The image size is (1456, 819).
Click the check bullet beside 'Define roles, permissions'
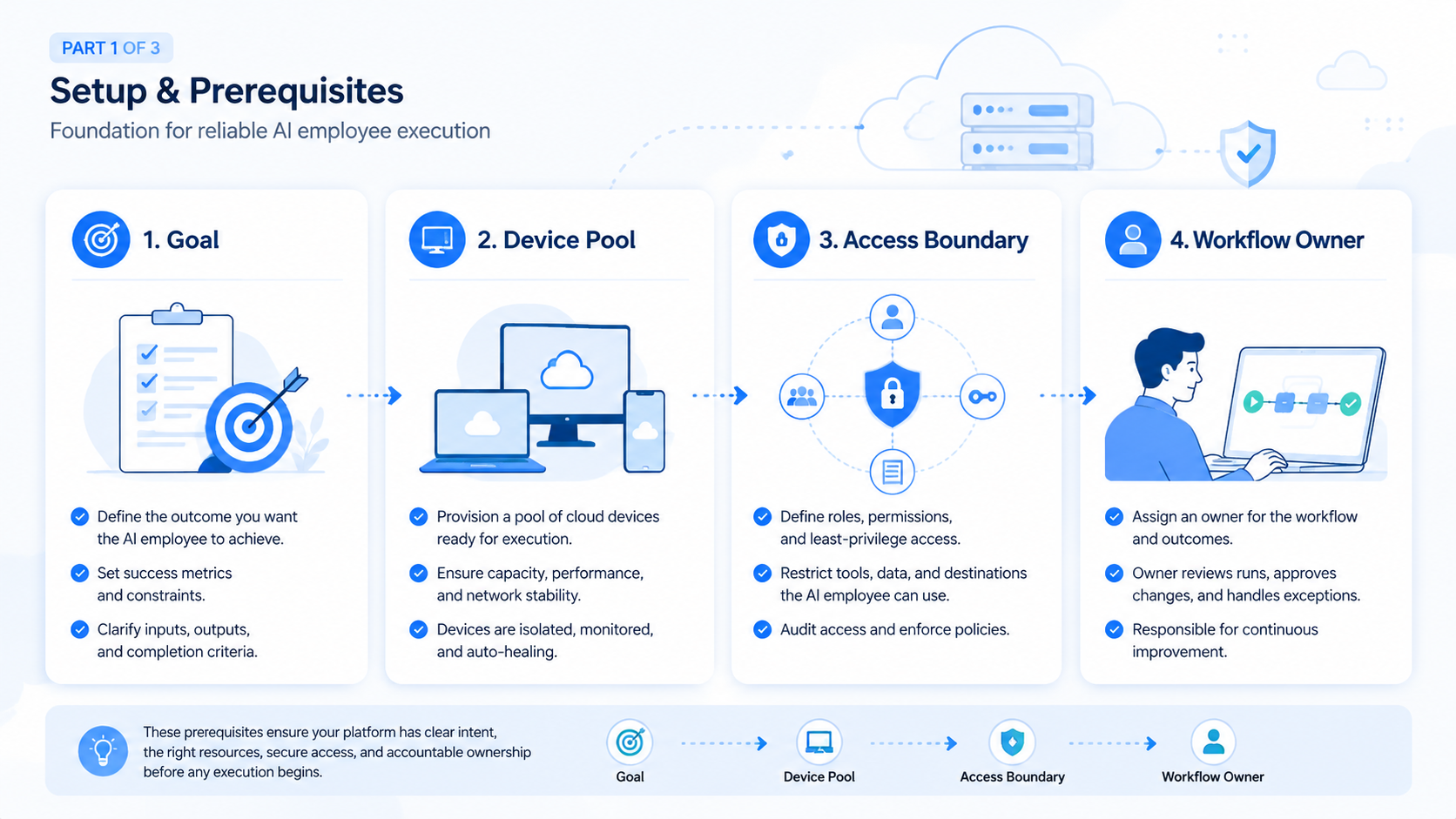(763, 517)
